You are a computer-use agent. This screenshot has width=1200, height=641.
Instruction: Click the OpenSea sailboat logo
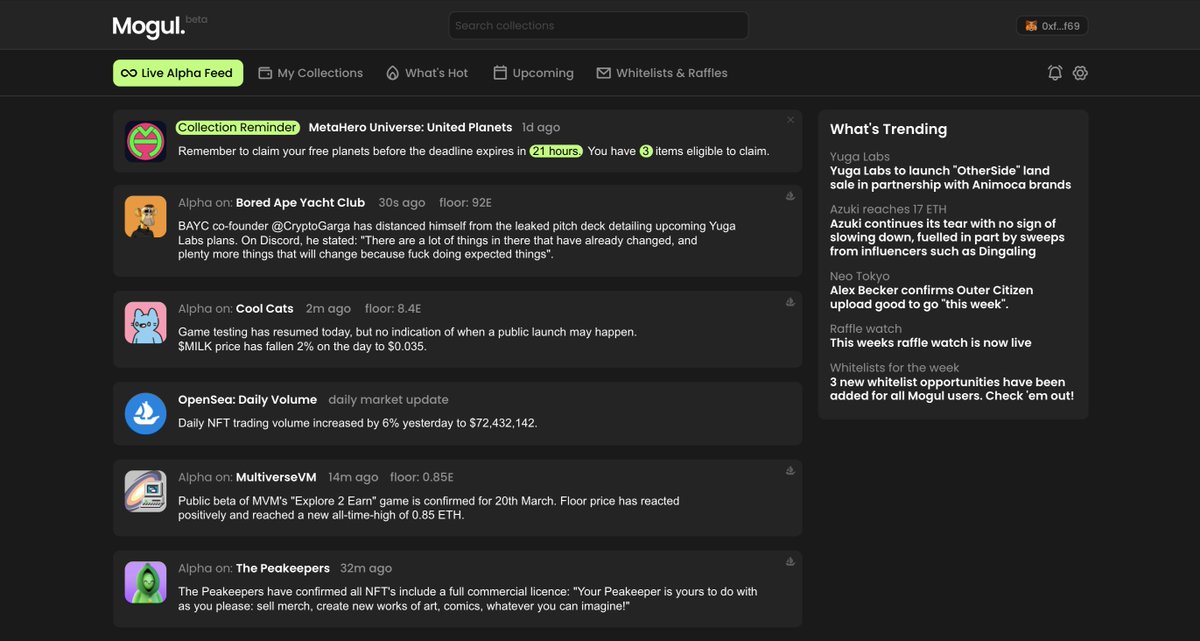pyautogui.click(x=146, y=413)
